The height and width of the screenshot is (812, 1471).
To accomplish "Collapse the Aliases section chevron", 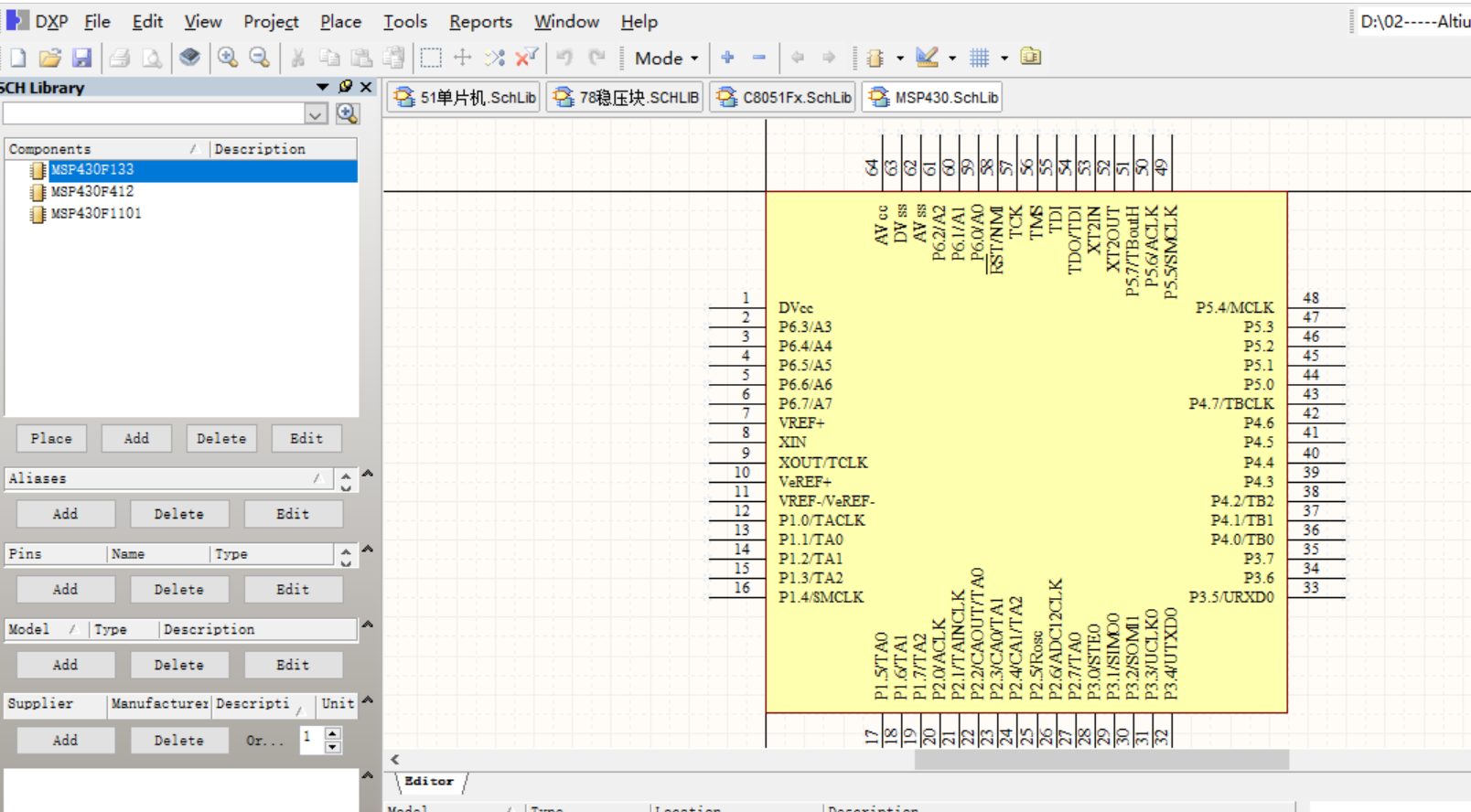I will pyautogui.click(x=368, y=474).
